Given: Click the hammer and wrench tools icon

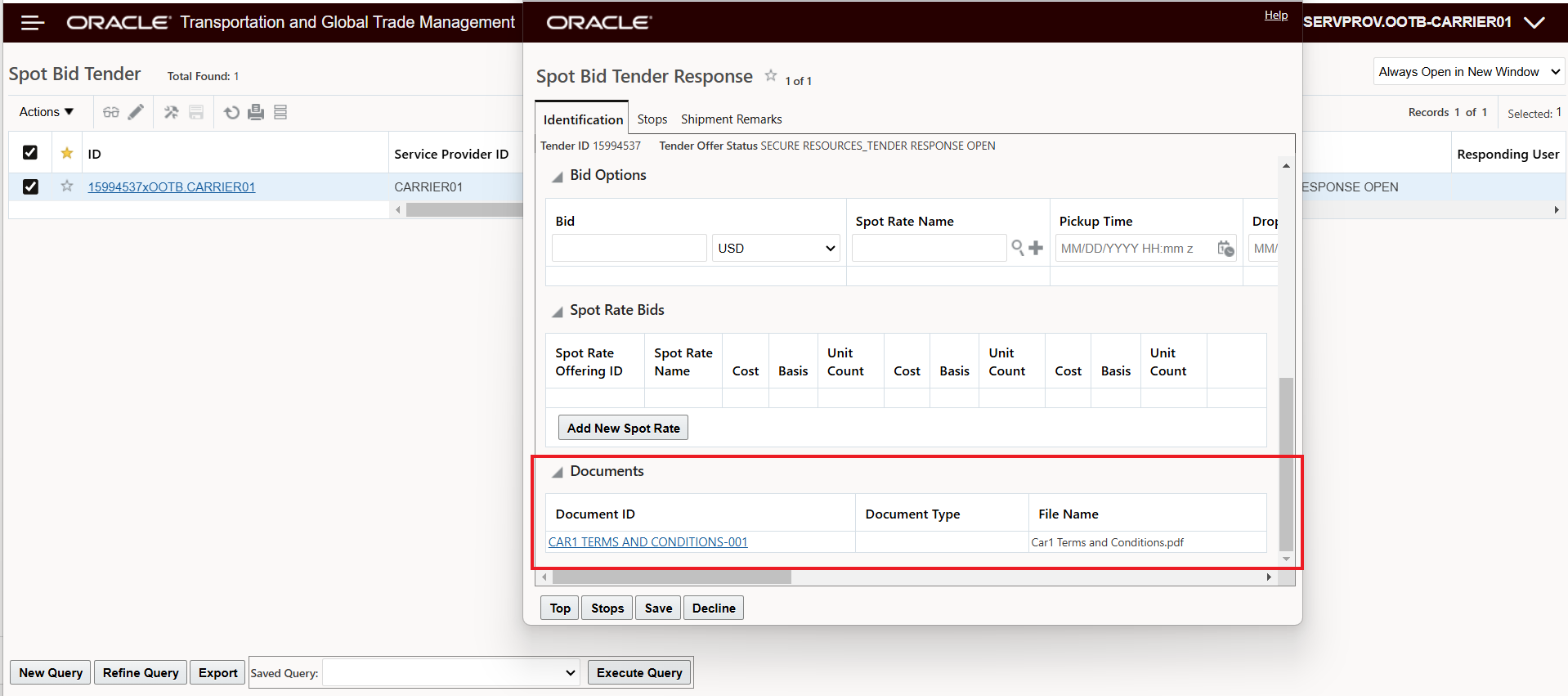Looking at the screenshot, I should point(171,112).
